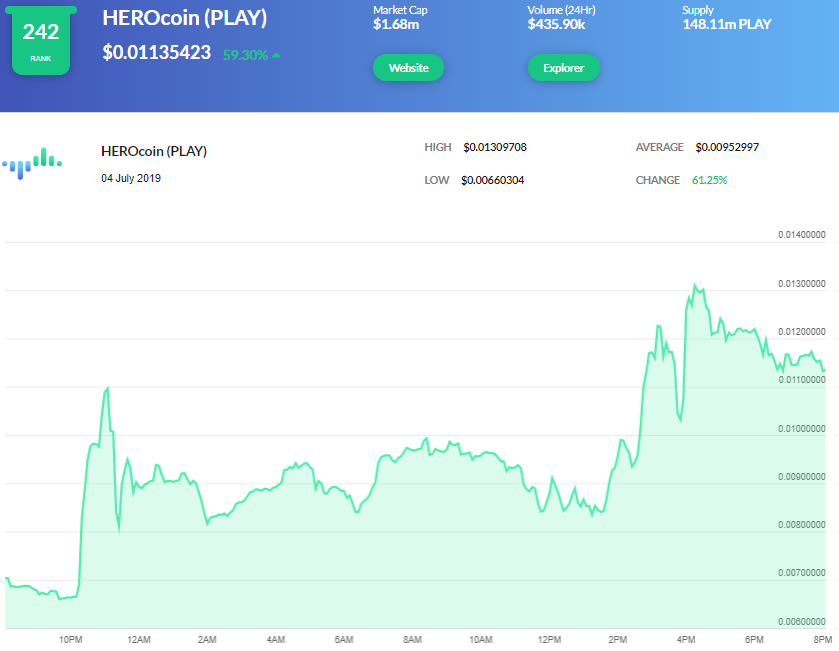Click the CHANGE value 61.25%
The width and height of the screenshot is (839, 651).
pyautogui.click(x=710, y=180)
